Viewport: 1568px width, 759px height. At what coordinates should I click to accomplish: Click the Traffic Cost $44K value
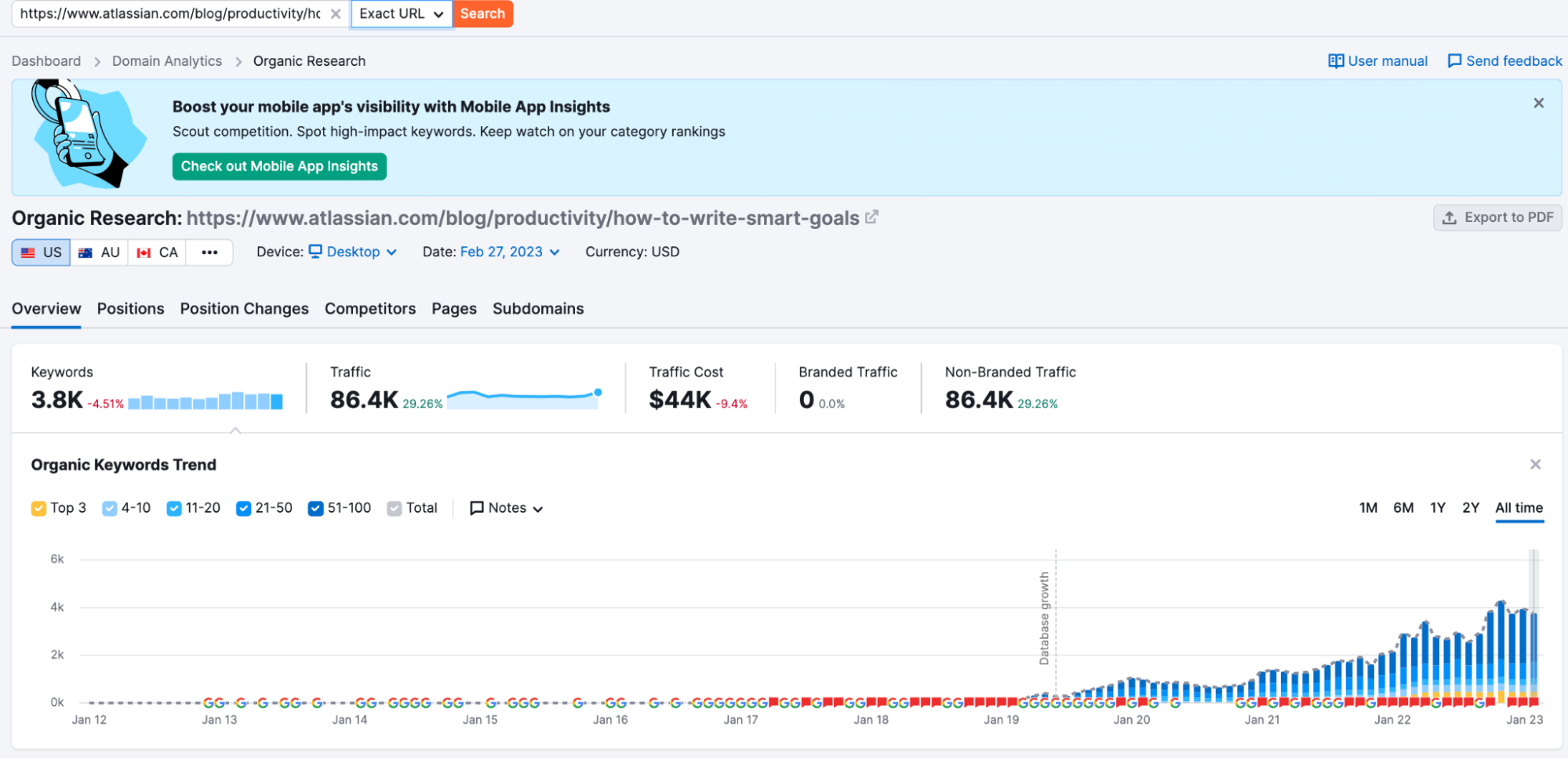coord(680,400)
